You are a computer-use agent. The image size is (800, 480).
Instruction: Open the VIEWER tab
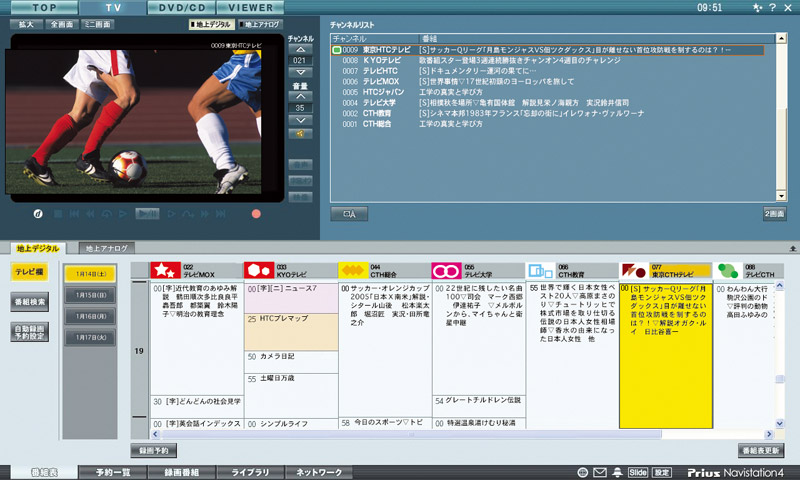click(251, 7)
